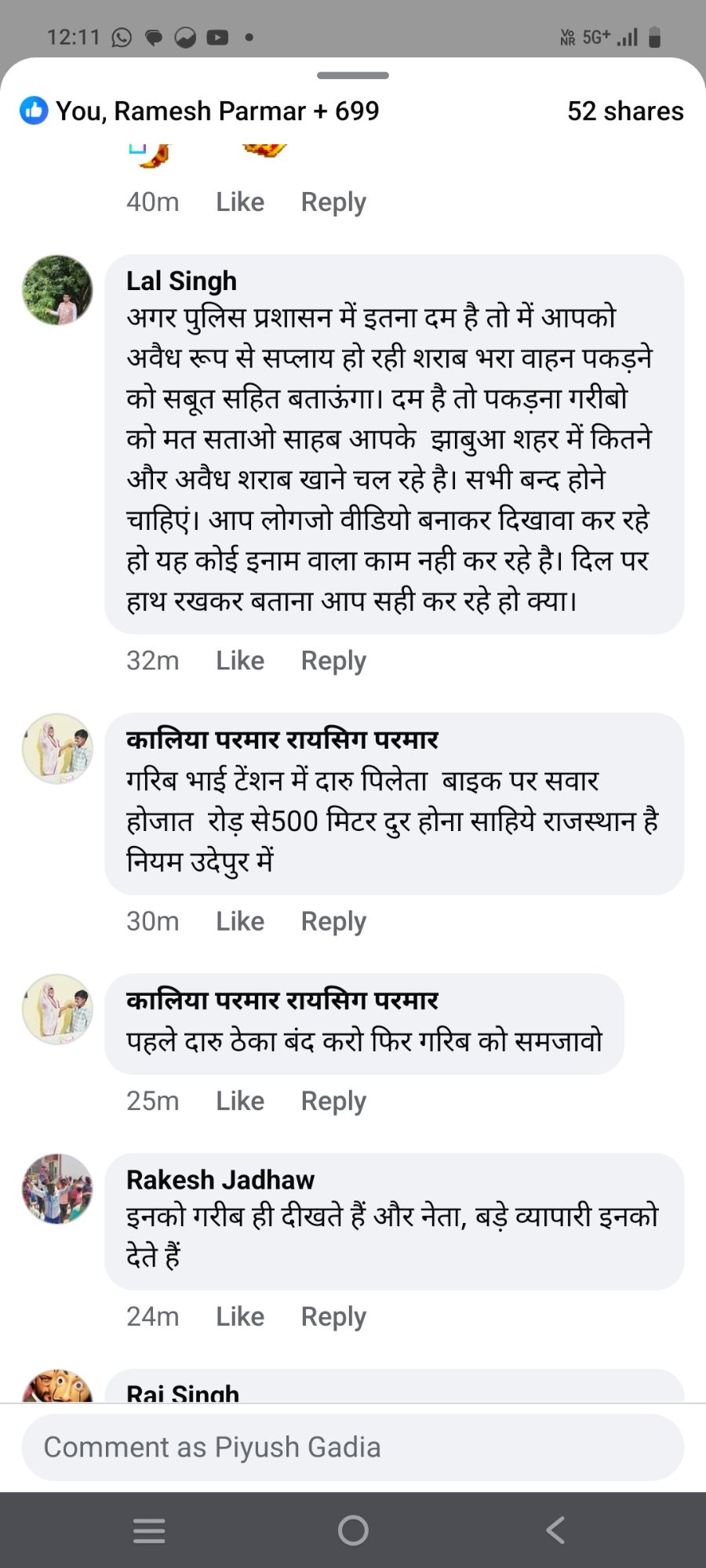Open Rakesh Jadhaw's profile picture
Screen dimensions: 706x1568
pyautogui.click(x=57, y=1189)
